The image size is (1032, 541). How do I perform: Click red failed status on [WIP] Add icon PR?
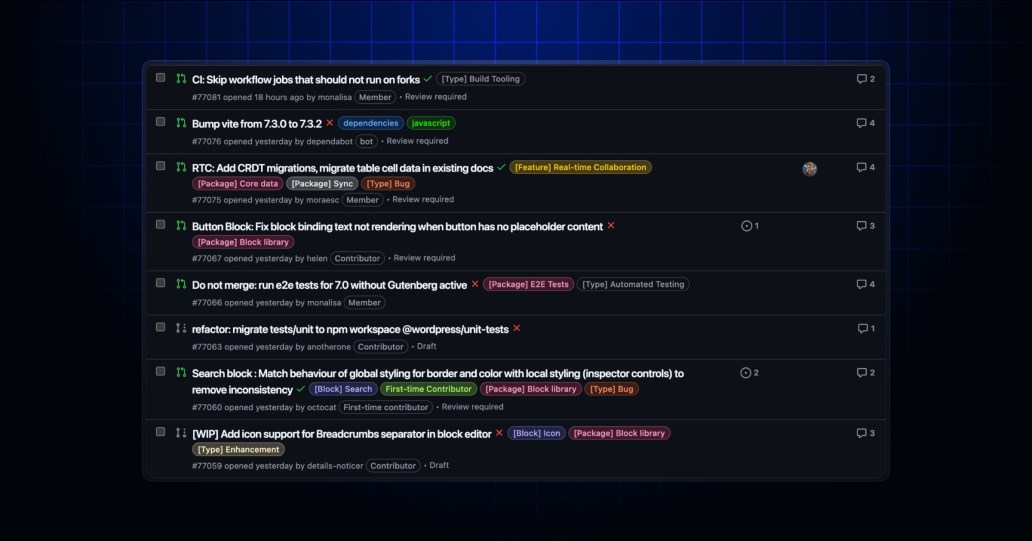pos(500,433)
